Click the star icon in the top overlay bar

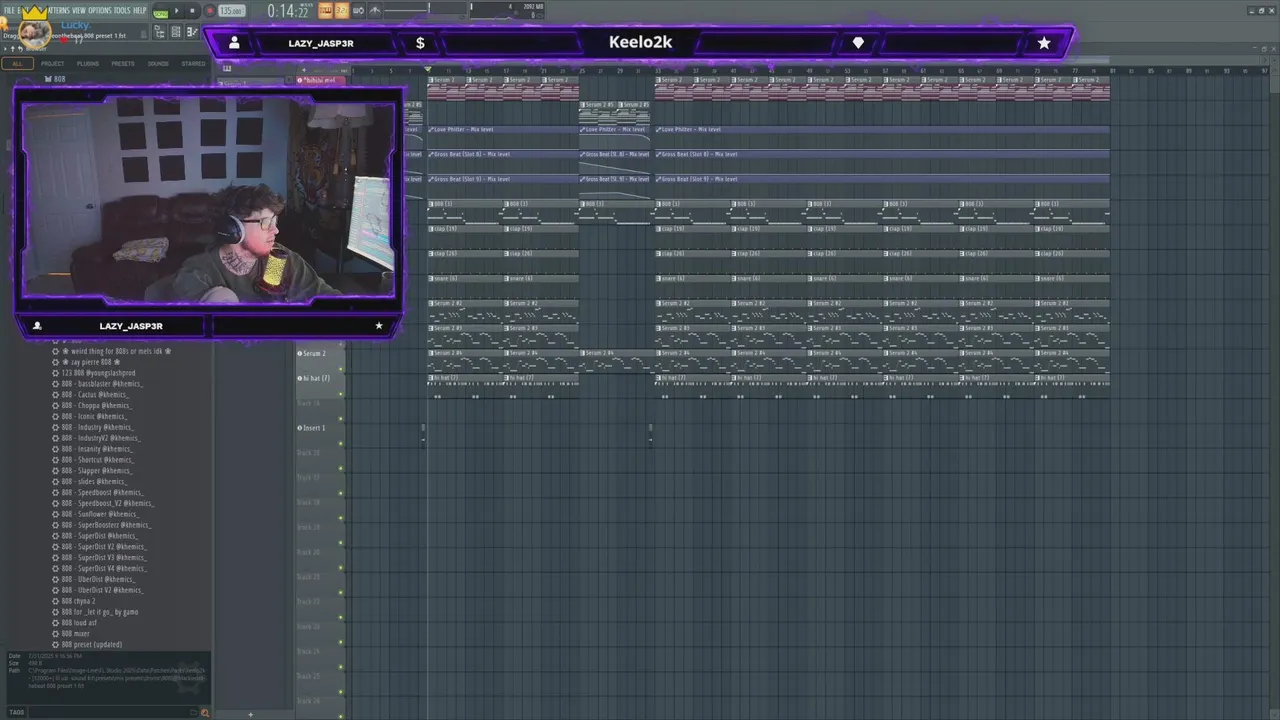pos(1044,43)
